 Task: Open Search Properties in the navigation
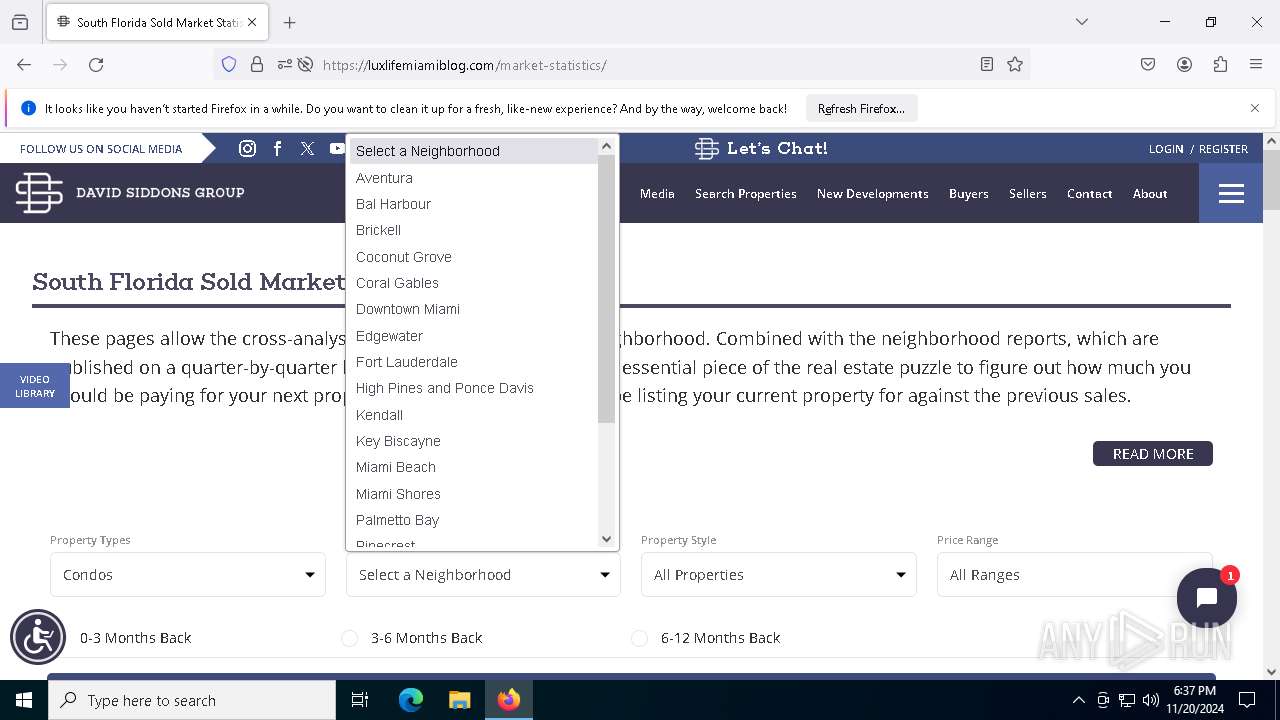tap(746, 193)
